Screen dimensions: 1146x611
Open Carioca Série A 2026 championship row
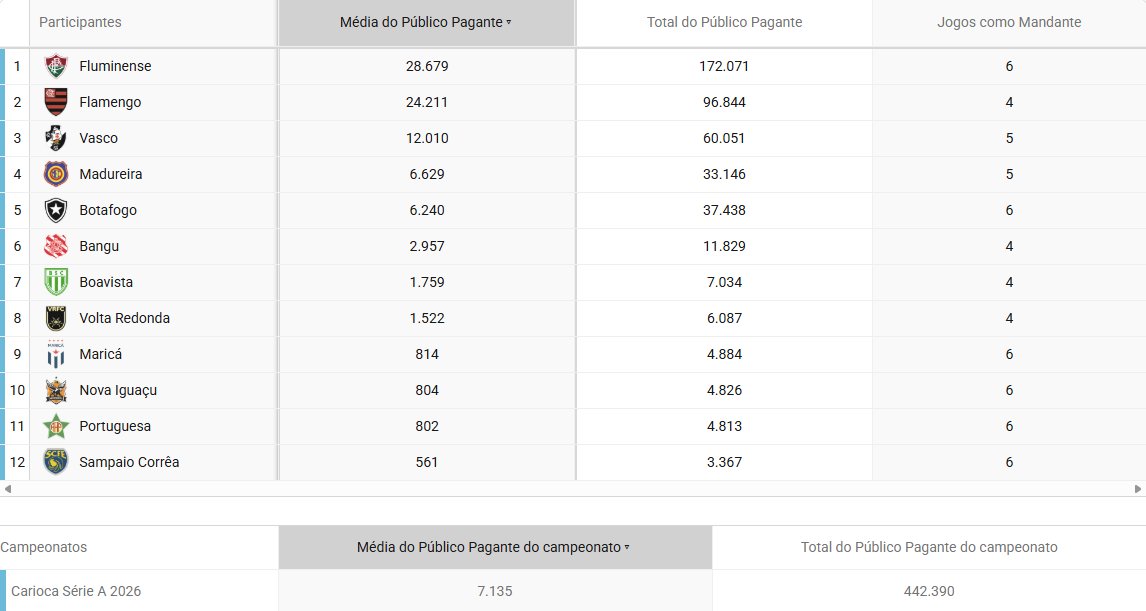(x=76, y=591)
